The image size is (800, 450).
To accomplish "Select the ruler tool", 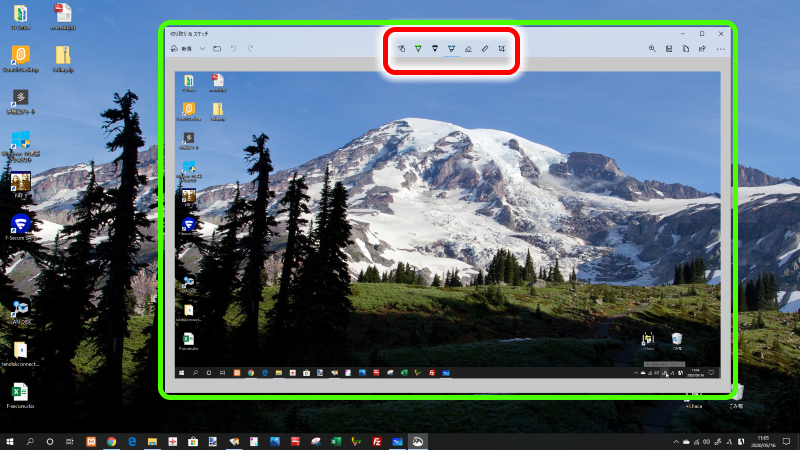I will pos(485,48).
